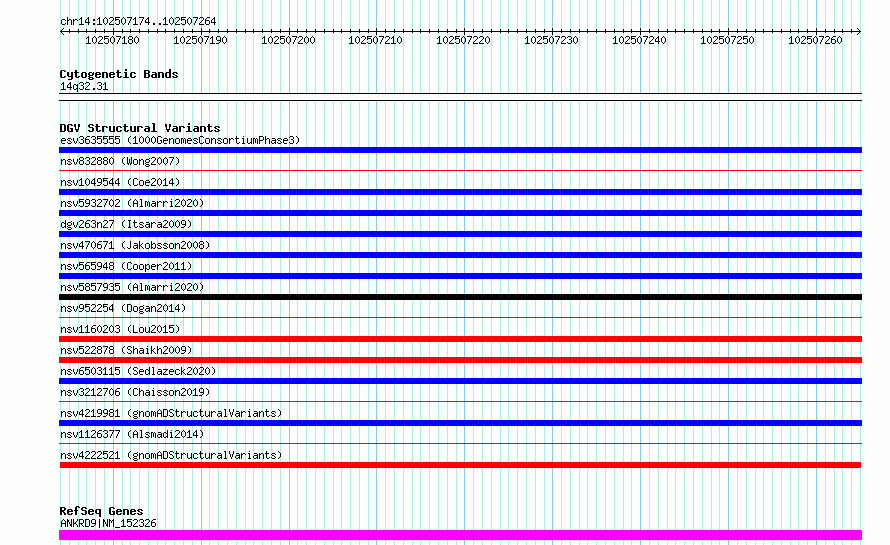
Task: Click ruler position 102507230
Action: click(x=551, y=40)
